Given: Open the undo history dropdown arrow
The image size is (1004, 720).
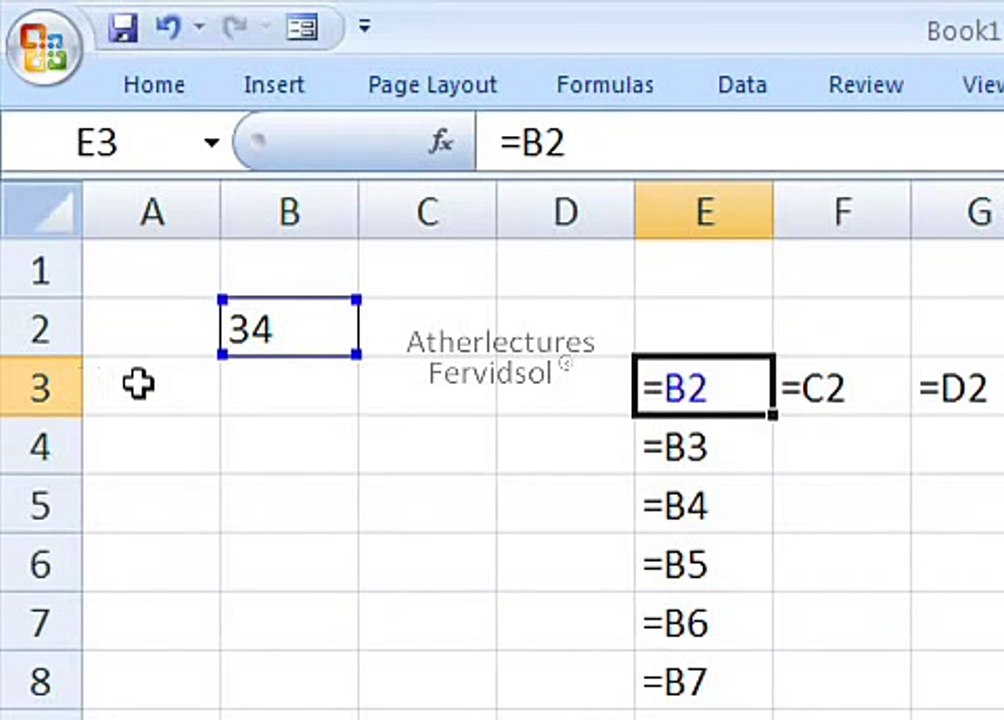Looking at the screenshot, I should (x=199, y=27).
